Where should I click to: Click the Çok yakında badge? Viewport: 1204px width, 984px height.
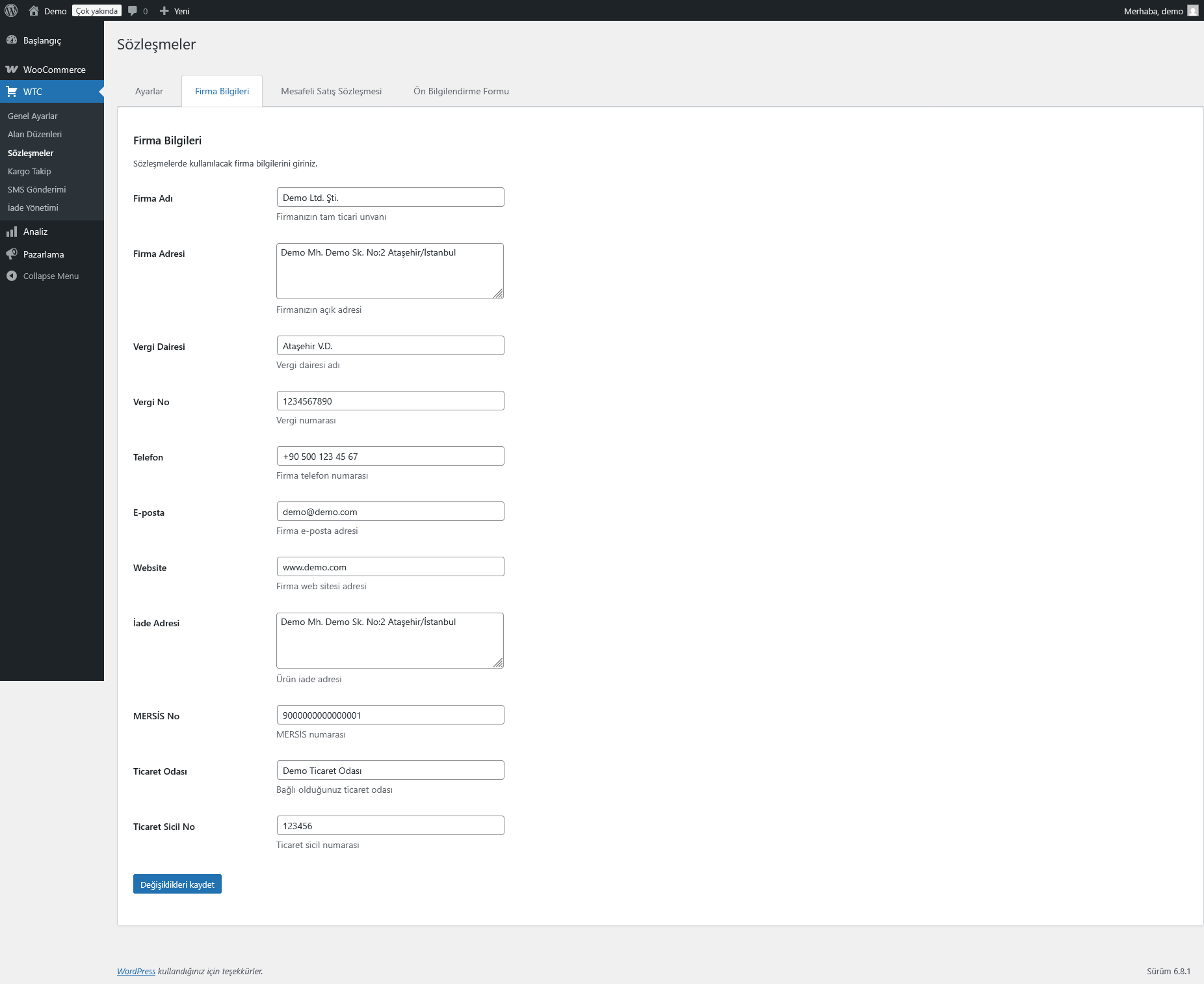(x=97, y=10)
